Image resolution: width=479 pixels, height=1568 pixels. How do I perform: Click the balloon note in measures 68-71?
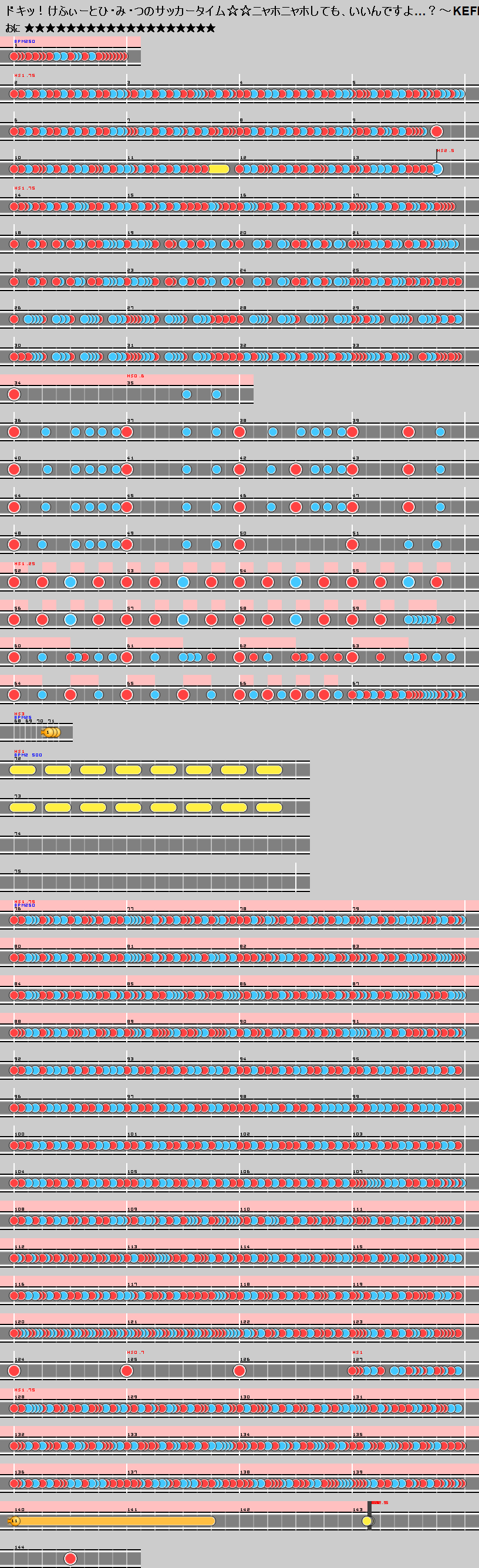click(50, 732)
